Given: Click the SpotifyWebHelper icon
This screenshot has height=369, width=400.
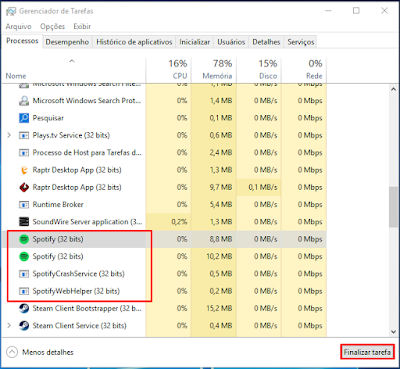Looking at the screenshot, I should pos(24,291).
